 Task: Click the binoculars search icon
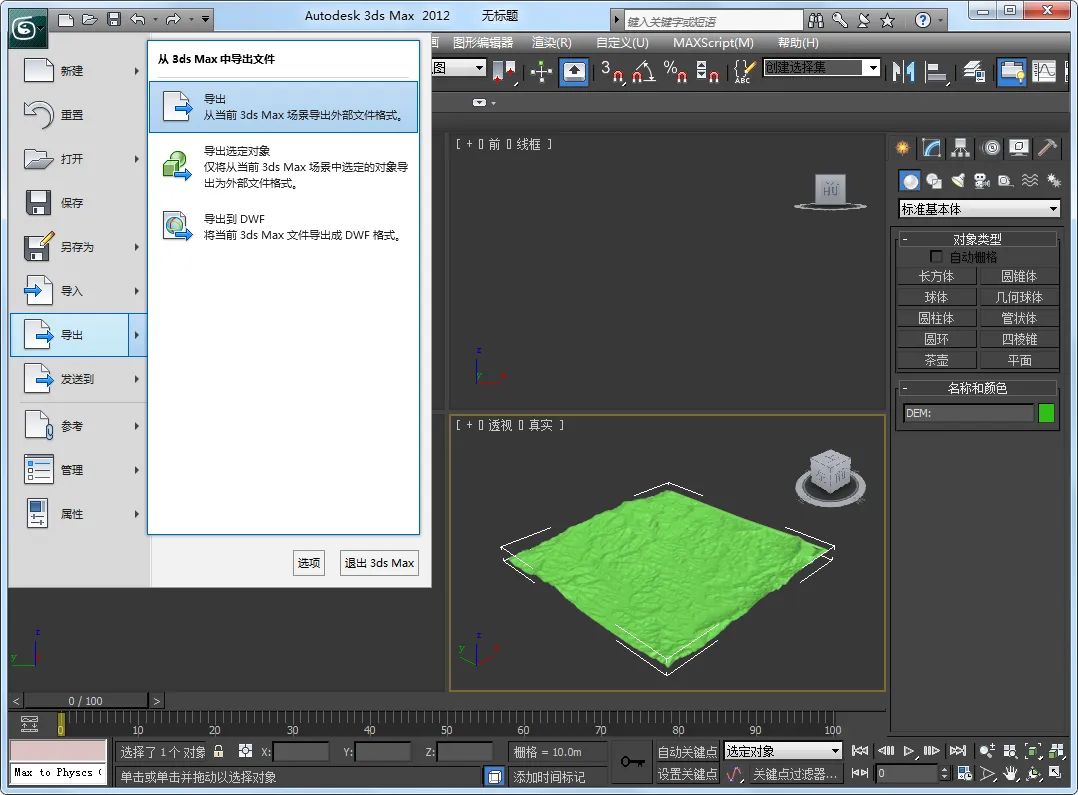pos(816,21)
